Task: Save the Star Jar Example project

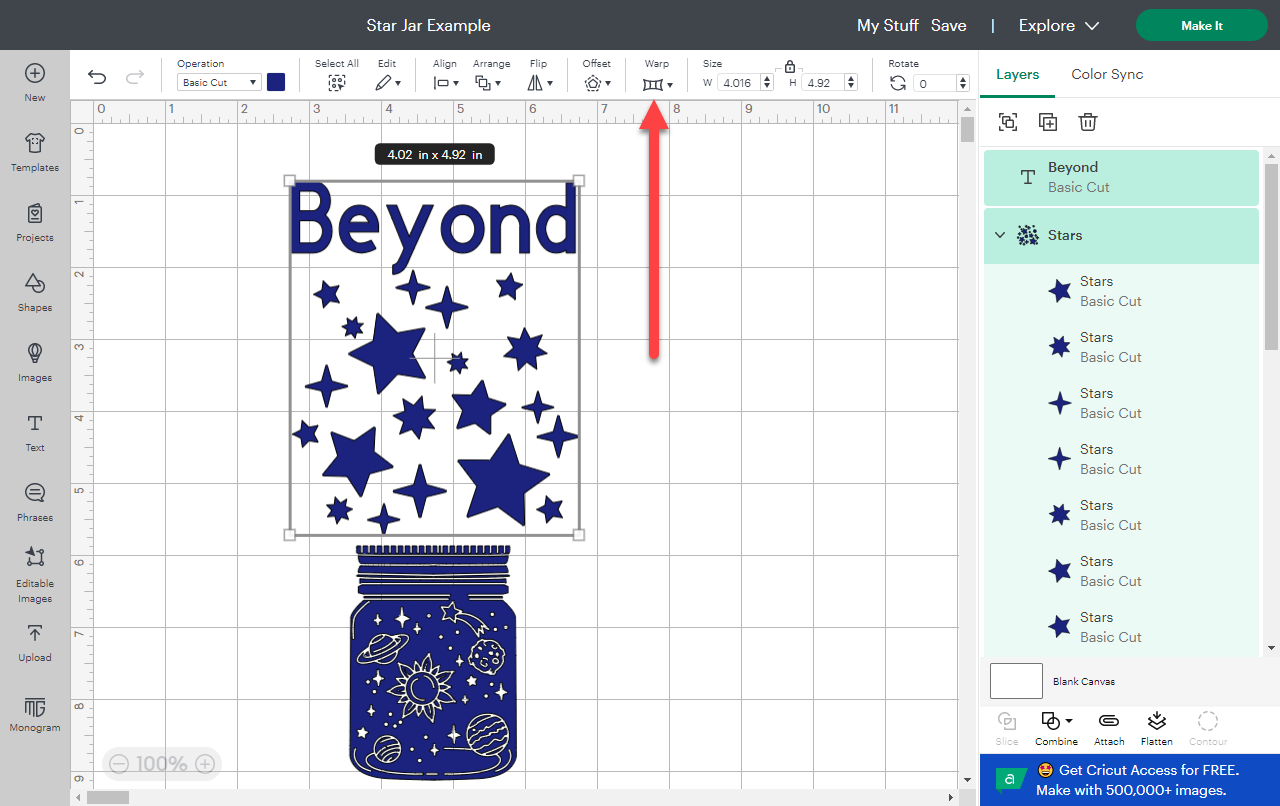Action: point(948,25)
